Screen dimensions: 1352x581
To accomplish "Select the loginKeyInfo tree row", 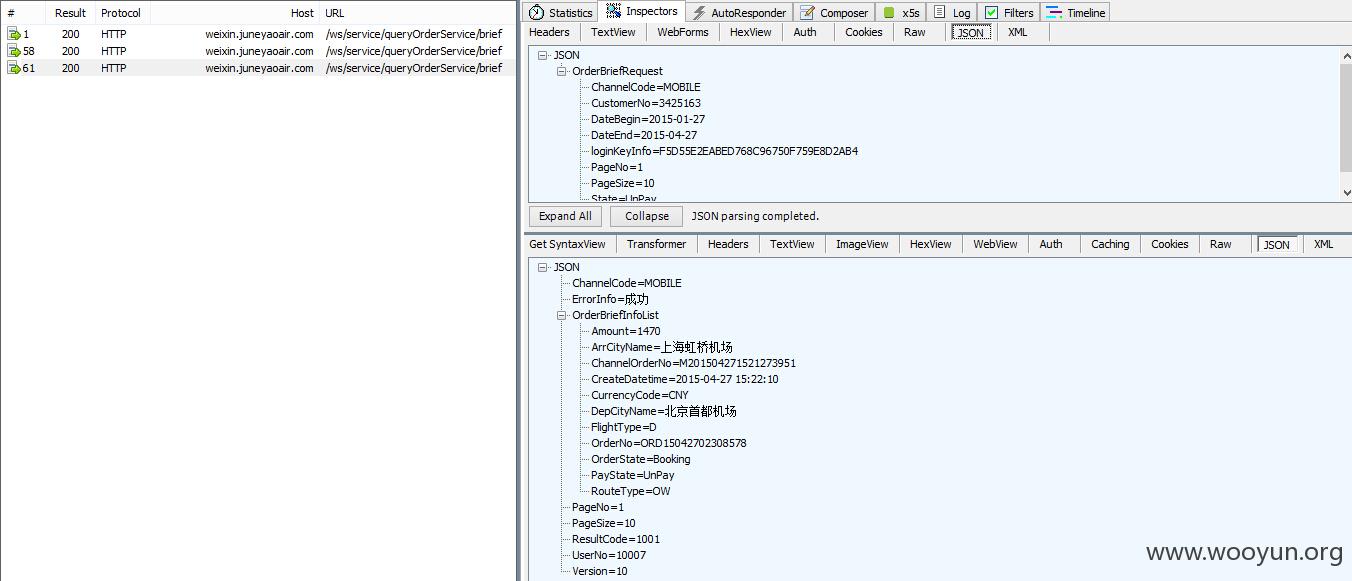I will (725, 151).
